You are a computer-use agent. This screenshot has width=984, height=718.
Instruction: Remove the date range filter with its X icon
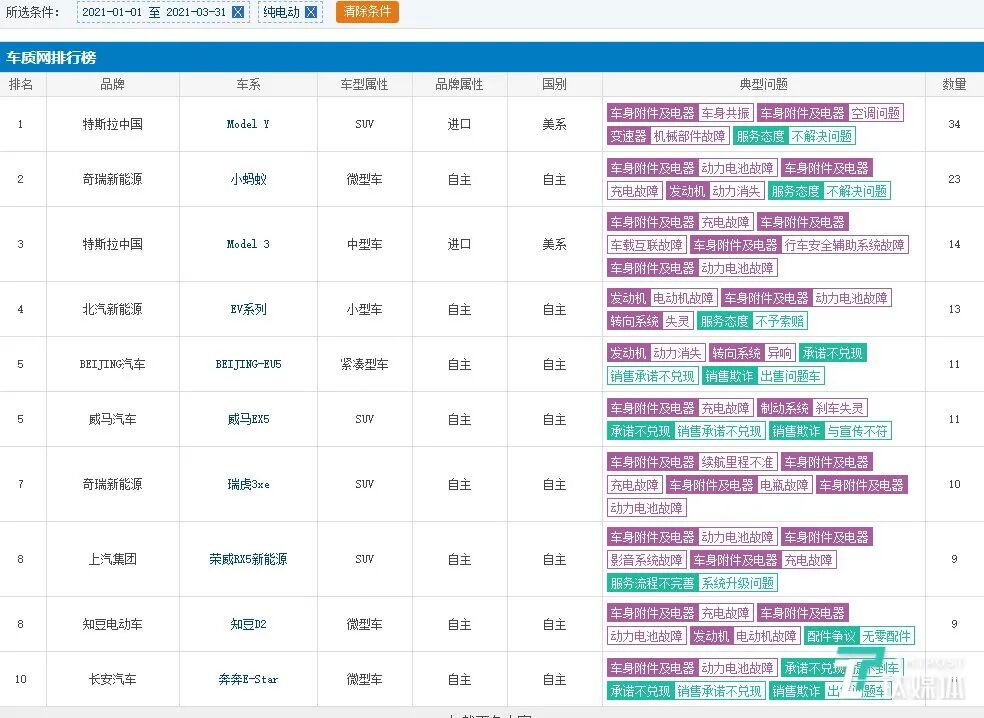pos(238,12)
